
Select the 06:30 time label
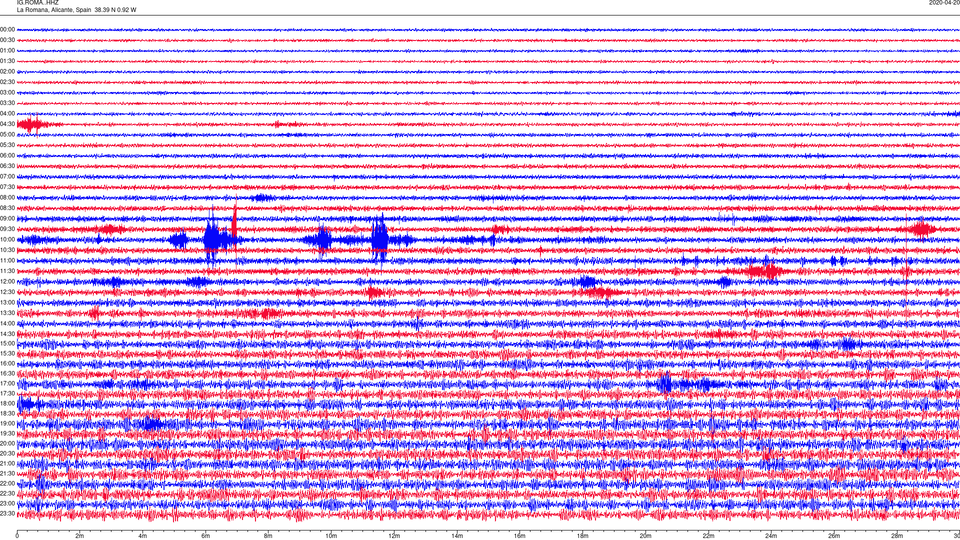pyautogui.click(x=7, y=166)
